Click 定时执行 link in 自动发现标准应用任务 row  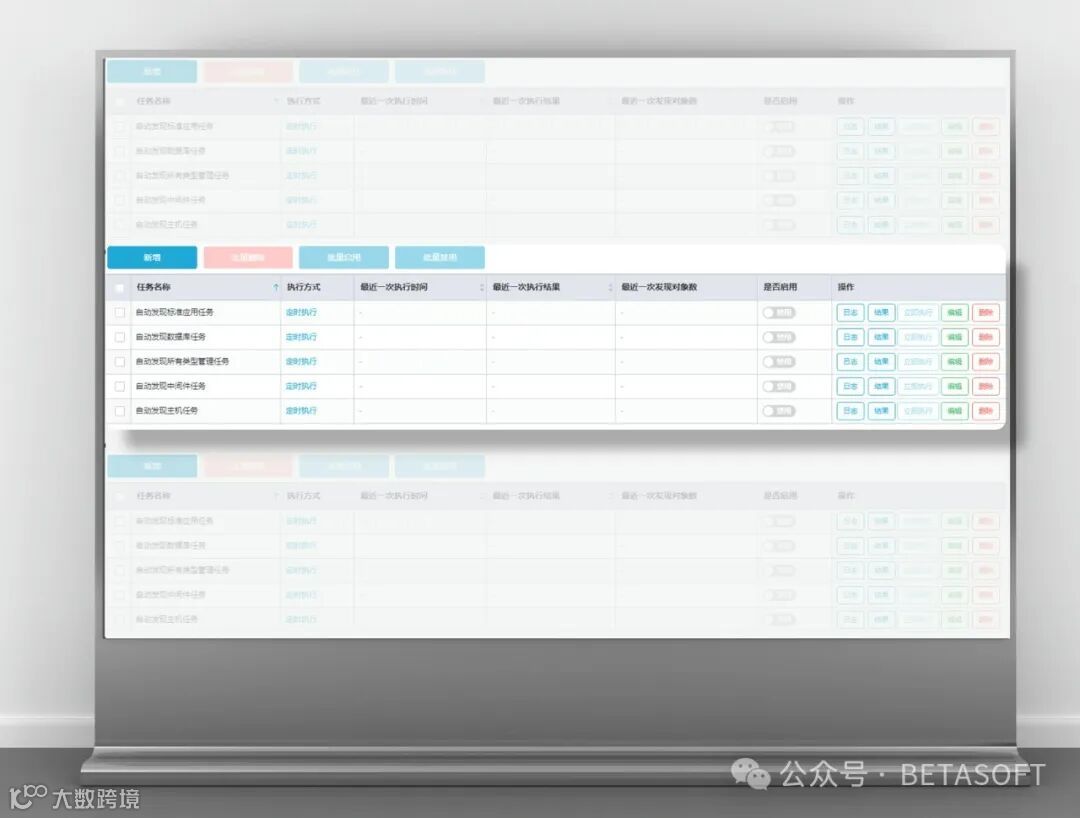point(301,313)
